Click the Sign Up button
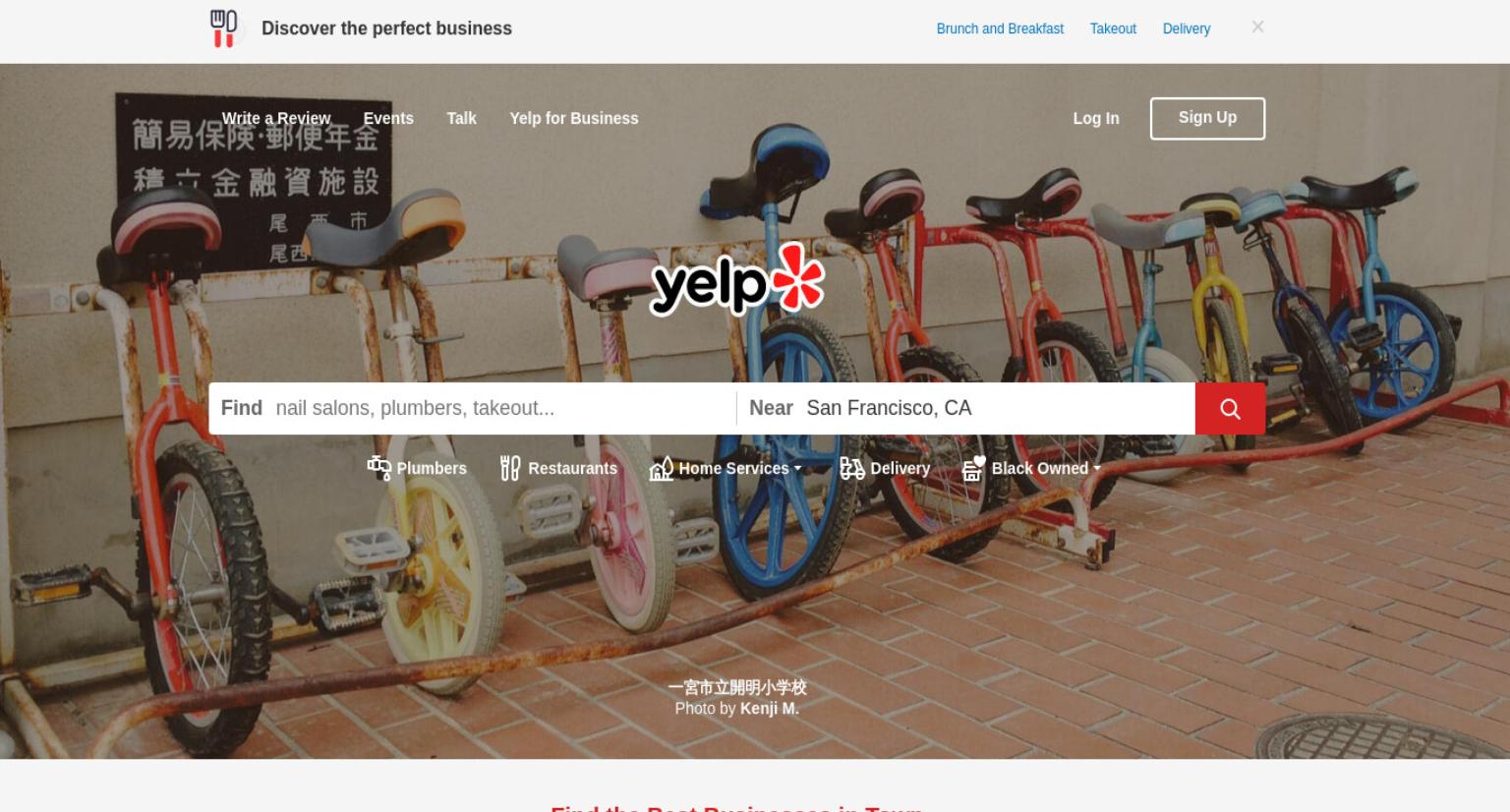This screenshot has height=812, width=1510. tap(1207, 118)
